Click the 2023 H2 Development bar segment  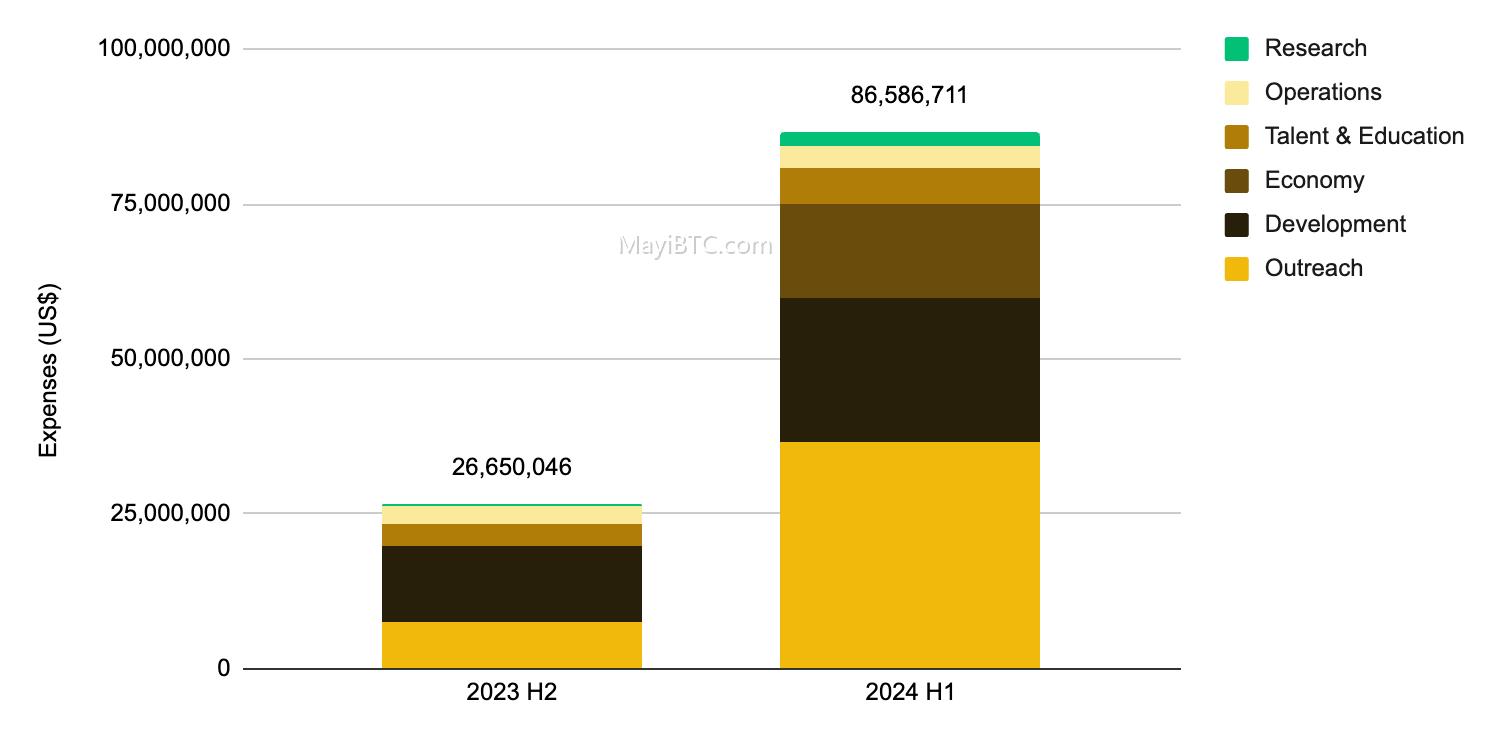pyautogui.click(x=512, y=584)
